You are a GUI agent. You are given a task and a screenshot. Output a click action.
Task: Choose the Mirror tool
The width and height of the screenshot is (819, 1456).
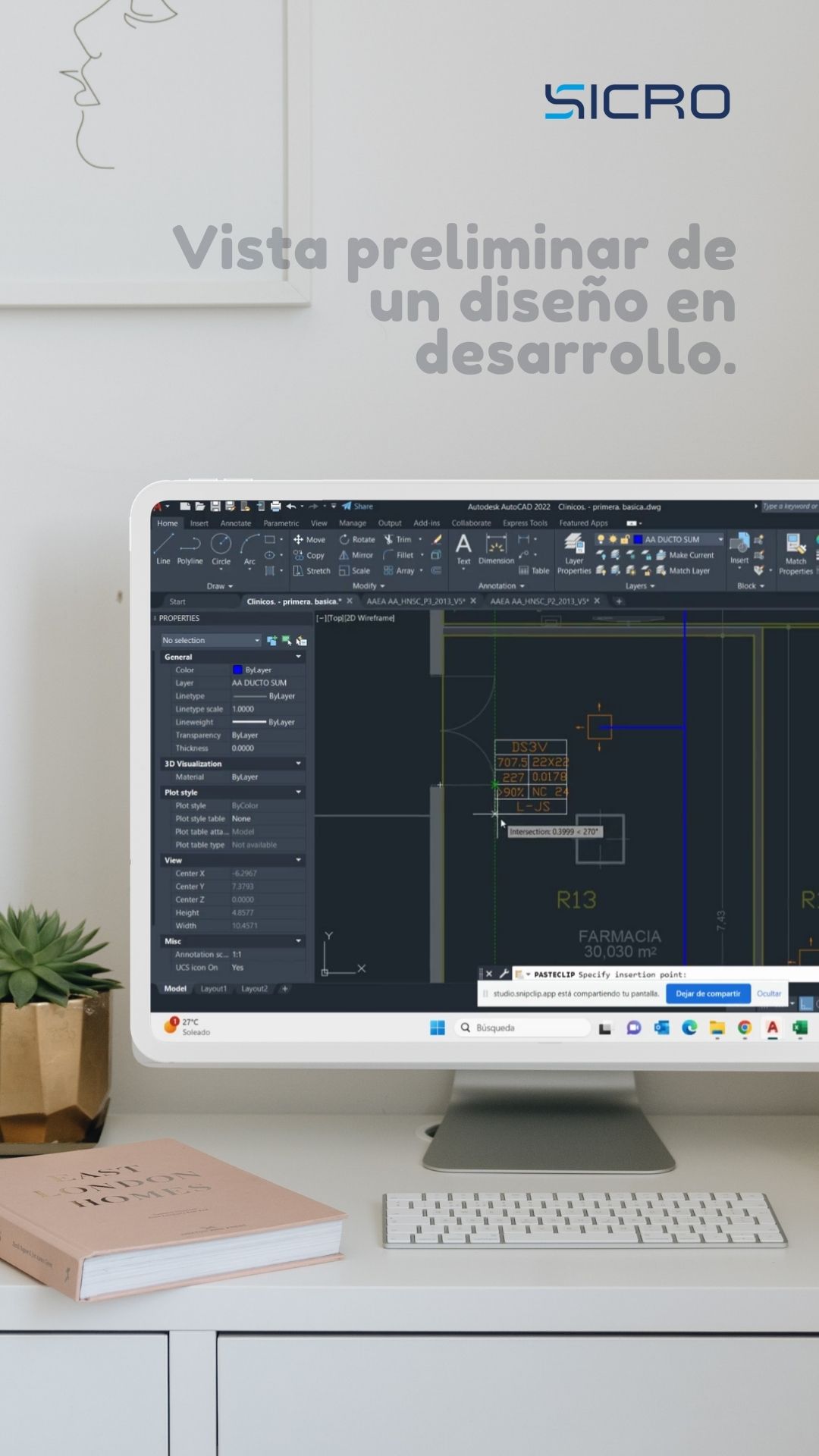(356, 555)
